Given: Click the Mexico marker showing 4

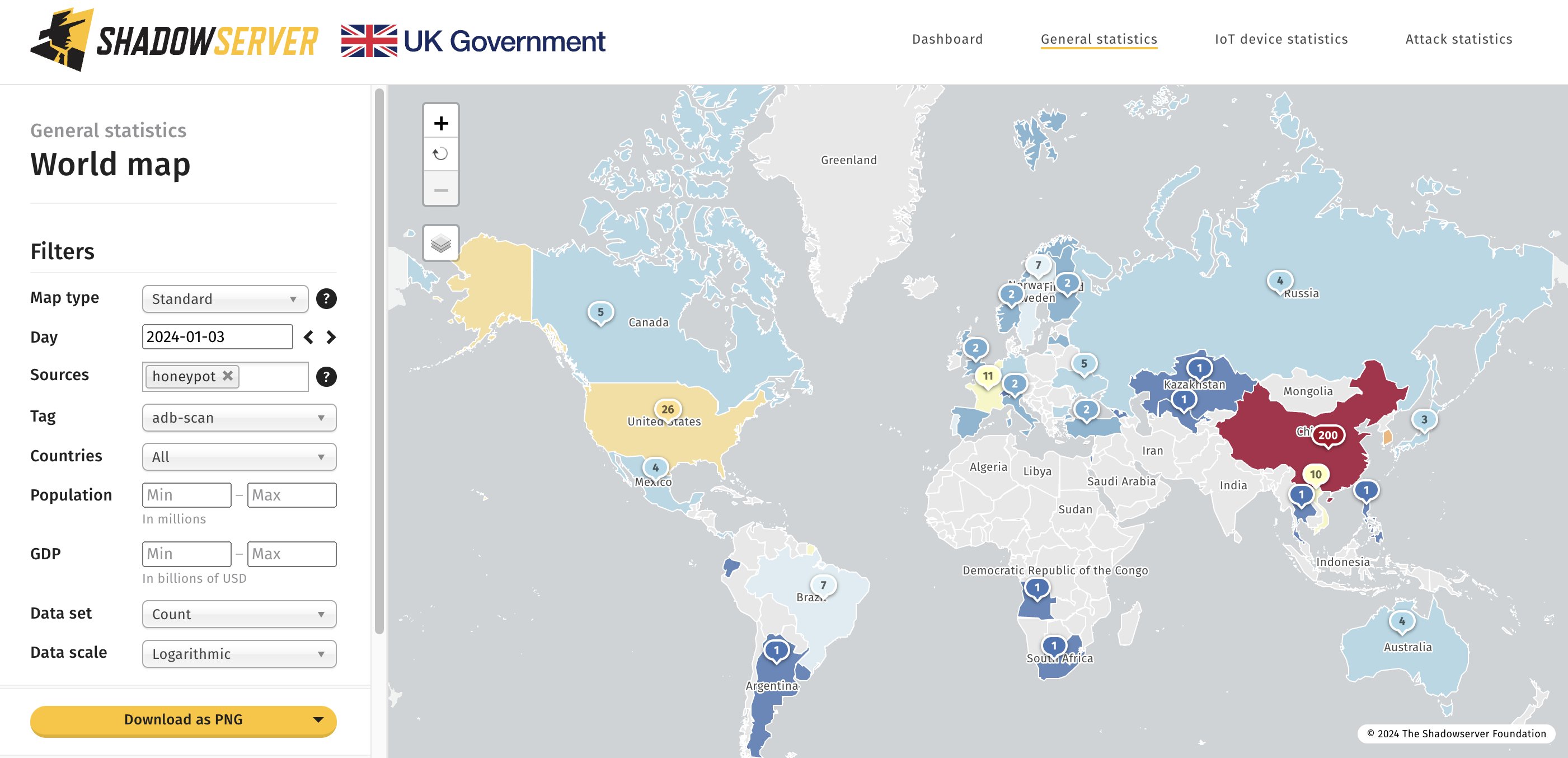Looking at the screenshot, I should (x=655, y=469).
